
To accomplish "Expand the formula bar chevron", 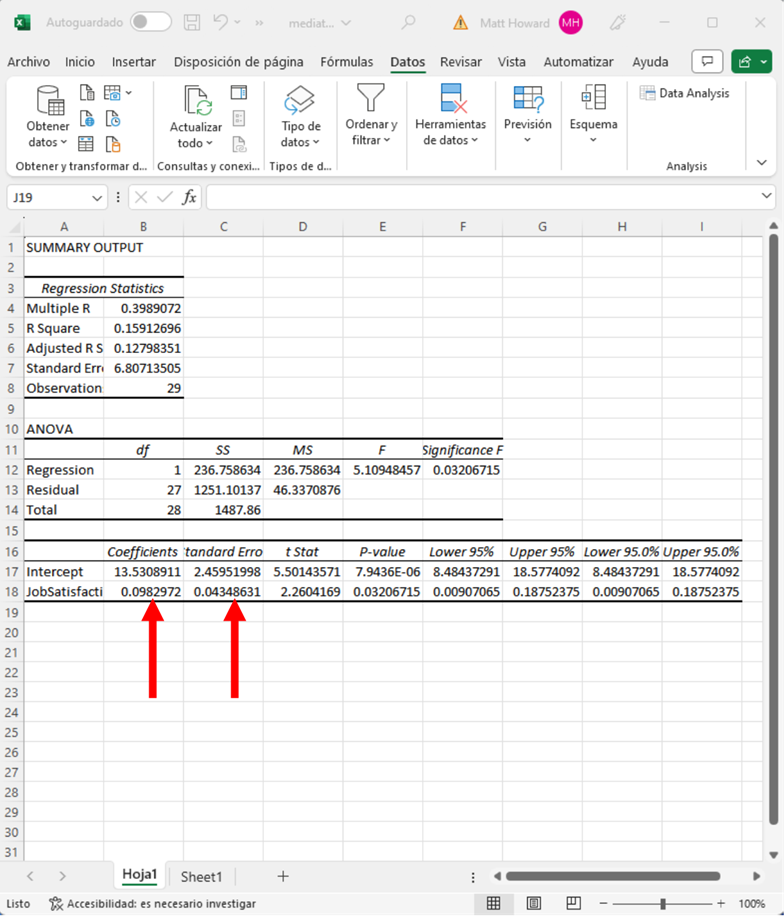I will click(x=767, y=197).
